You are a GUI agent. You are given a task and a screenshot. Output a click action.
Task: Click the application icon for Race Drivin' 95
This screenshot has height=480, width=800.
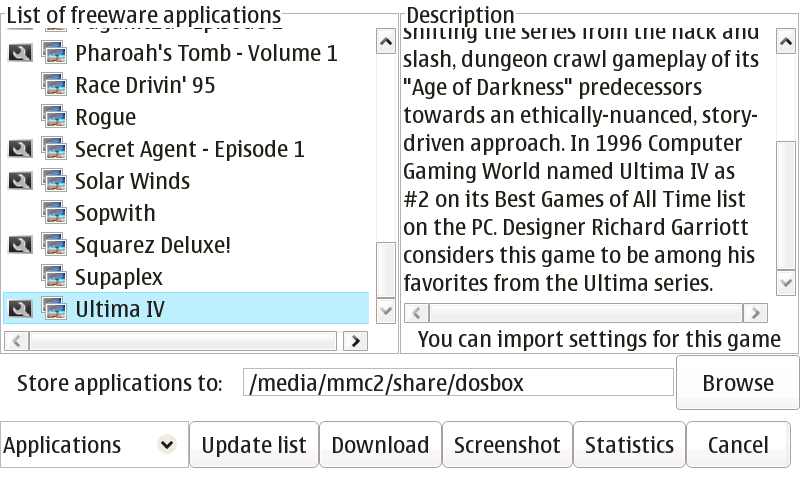point(54,85)
